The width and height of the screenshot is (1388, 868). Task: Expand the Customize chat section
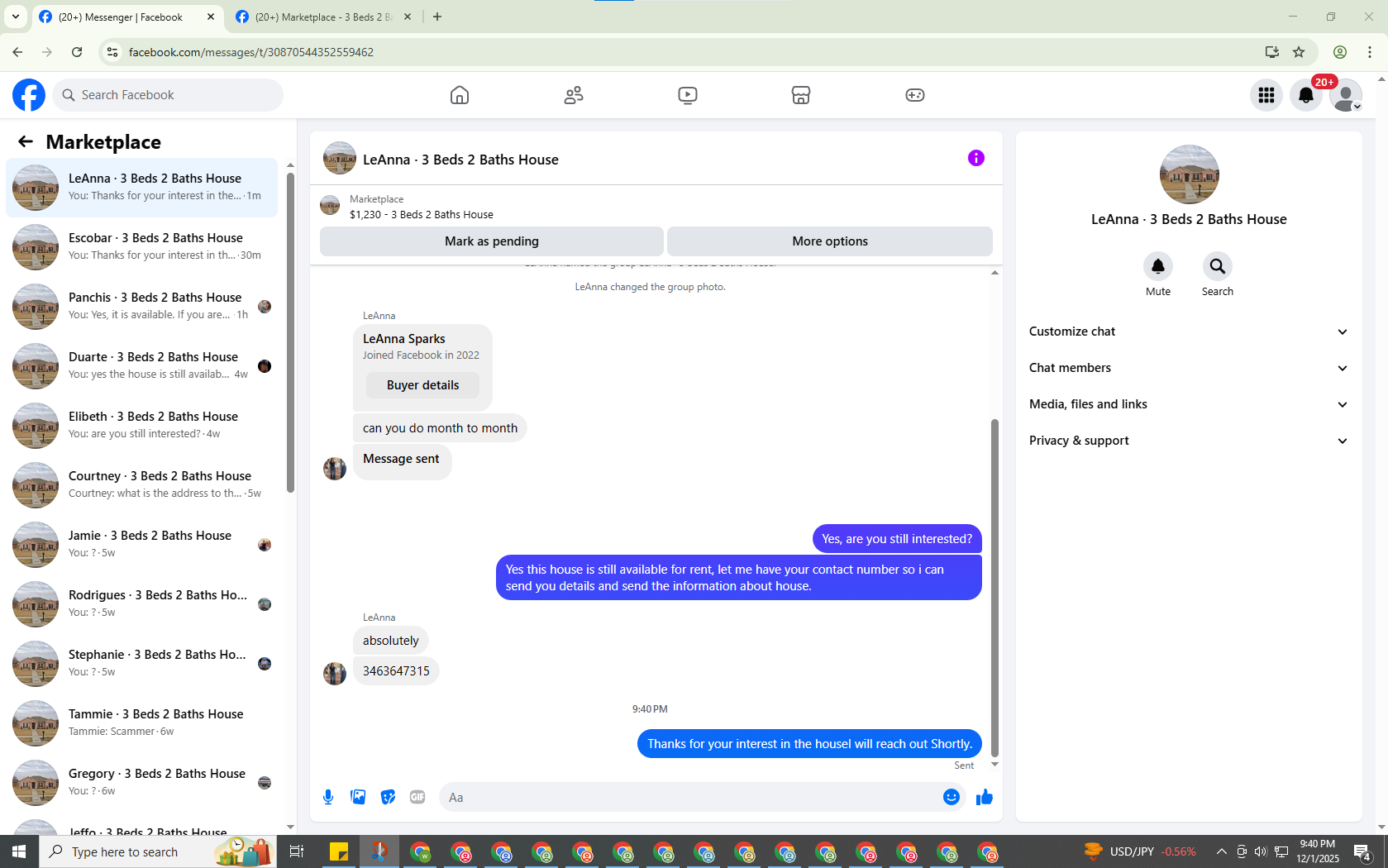(x=1189, y=331)
